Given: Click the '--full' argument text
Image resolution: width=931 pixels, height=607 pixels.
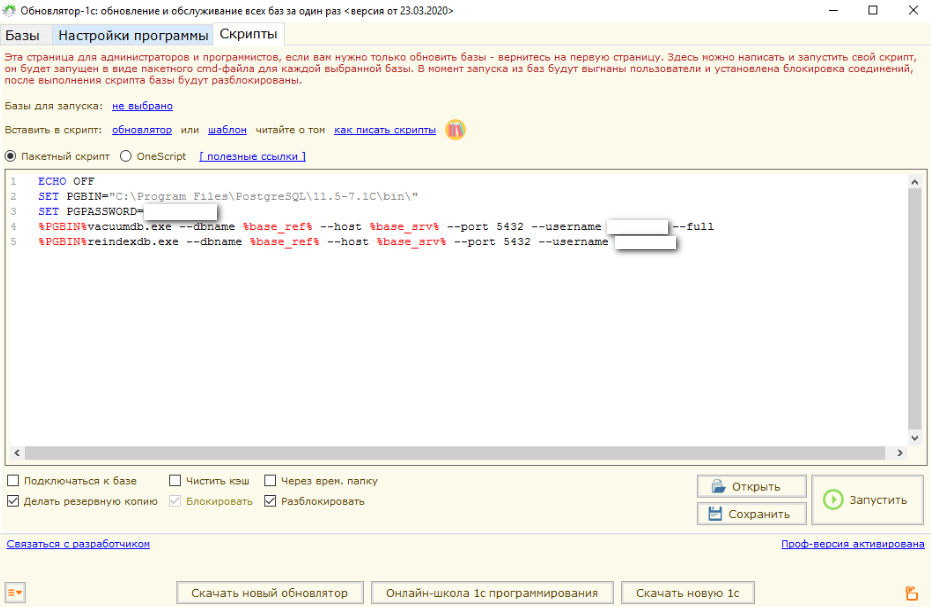Looking at the screenshot, I should [x=694, y=226].
